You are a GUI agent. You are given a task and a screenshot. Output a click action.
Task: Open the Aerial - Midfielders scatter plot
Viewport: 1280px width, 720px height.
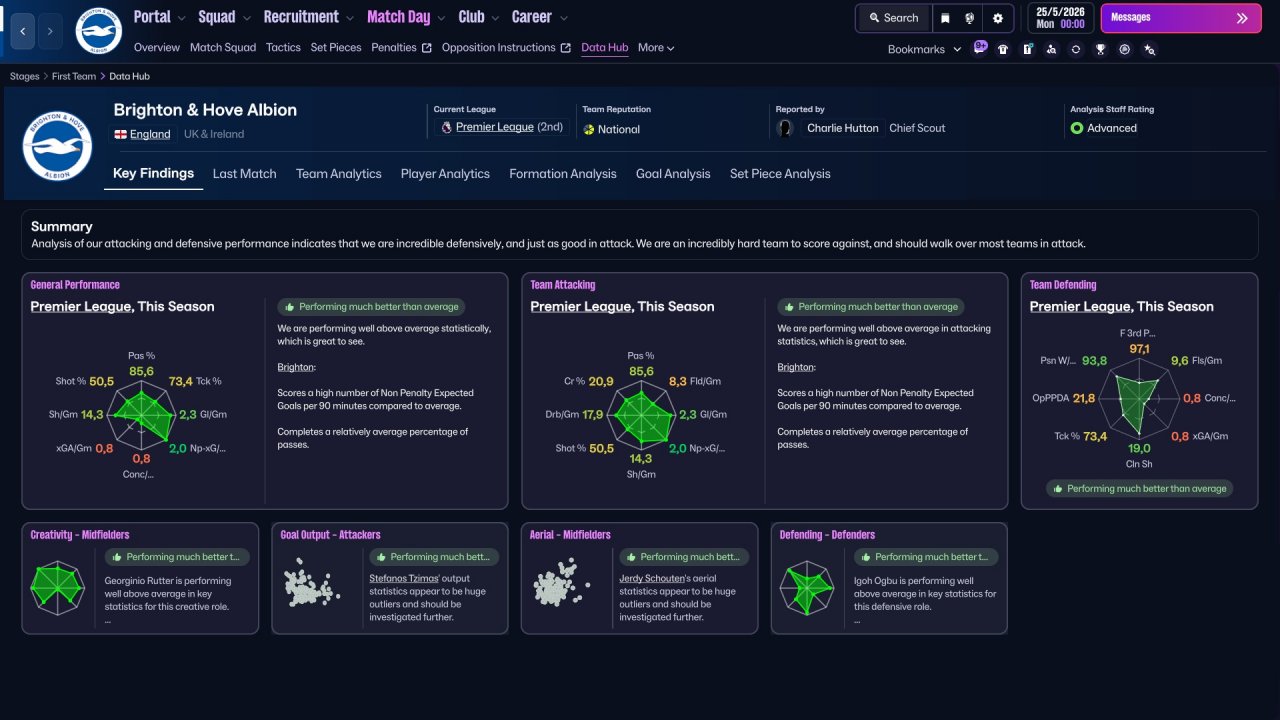[x=561, y=585]
